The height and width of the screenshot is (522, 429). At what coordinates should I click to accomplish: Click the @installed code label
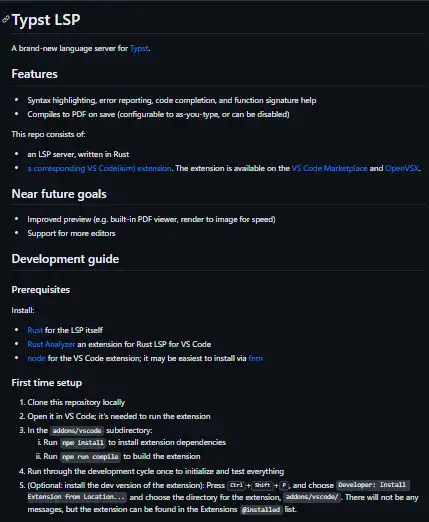click(x=261, y=510)
